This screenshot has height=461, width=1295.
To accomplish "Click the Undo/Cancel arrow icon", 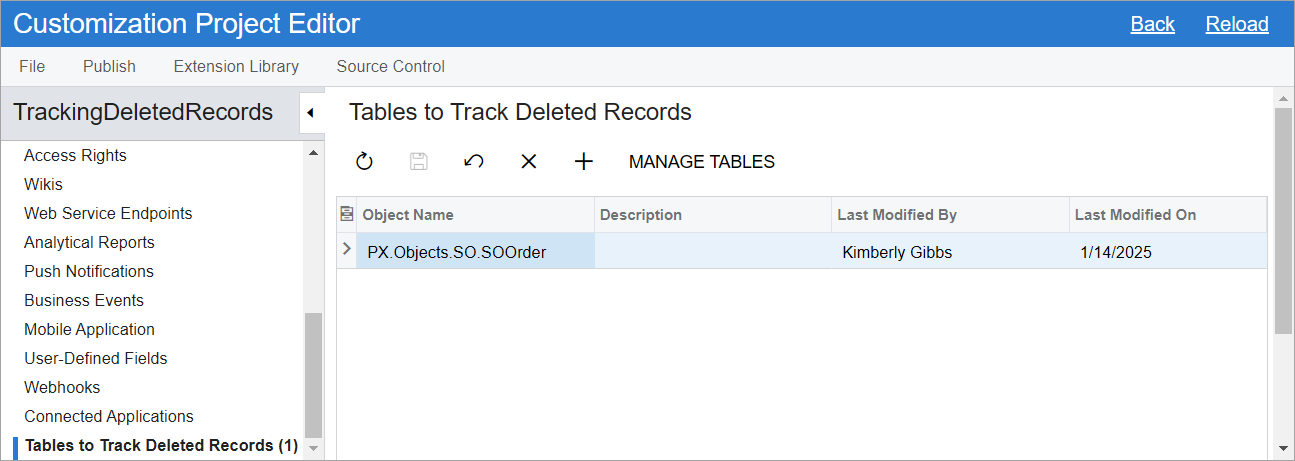I will pyautogui.click(x=474, y=162).
